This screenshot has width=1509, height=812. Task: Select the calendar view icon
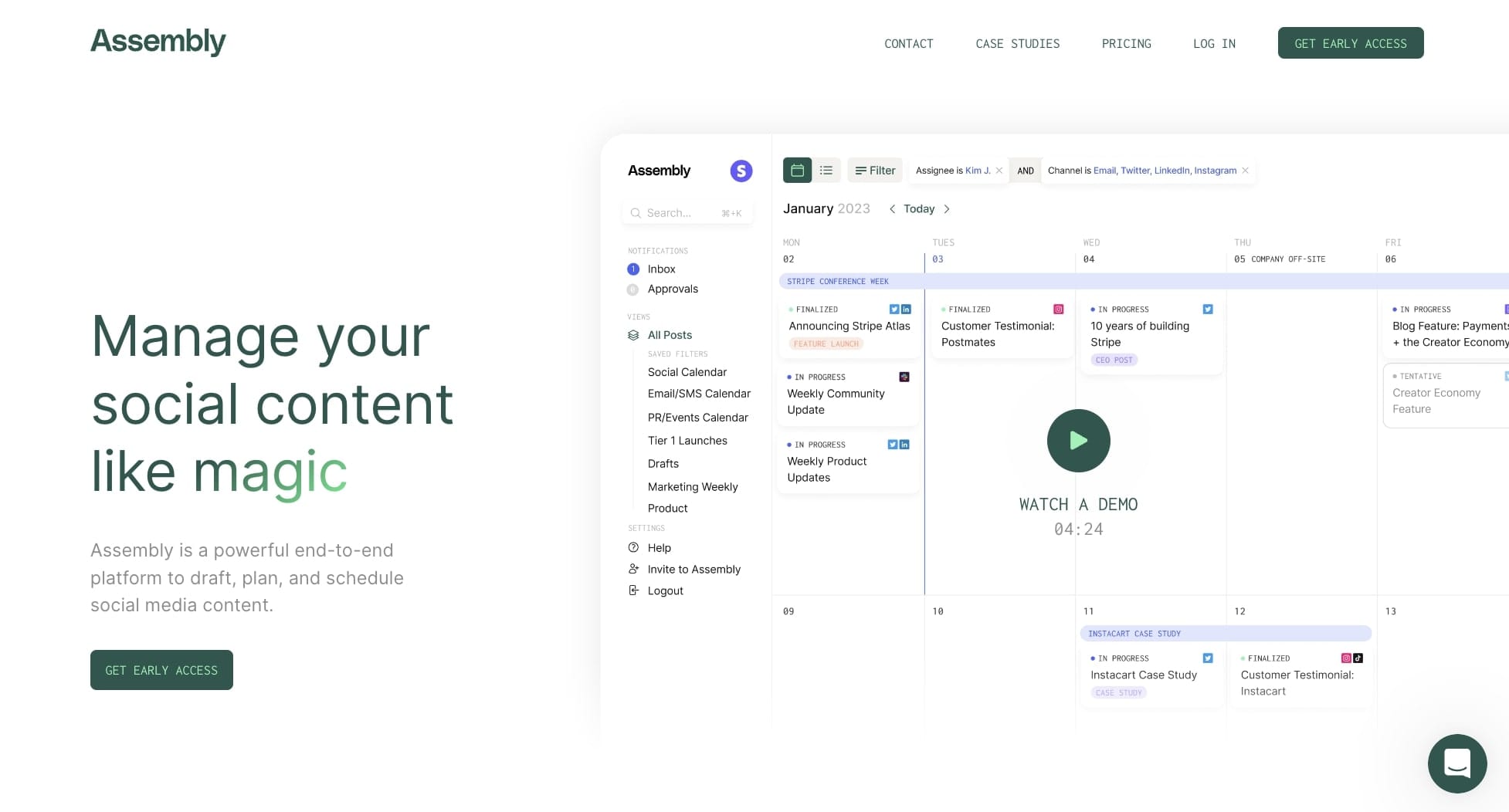point(797,170)
